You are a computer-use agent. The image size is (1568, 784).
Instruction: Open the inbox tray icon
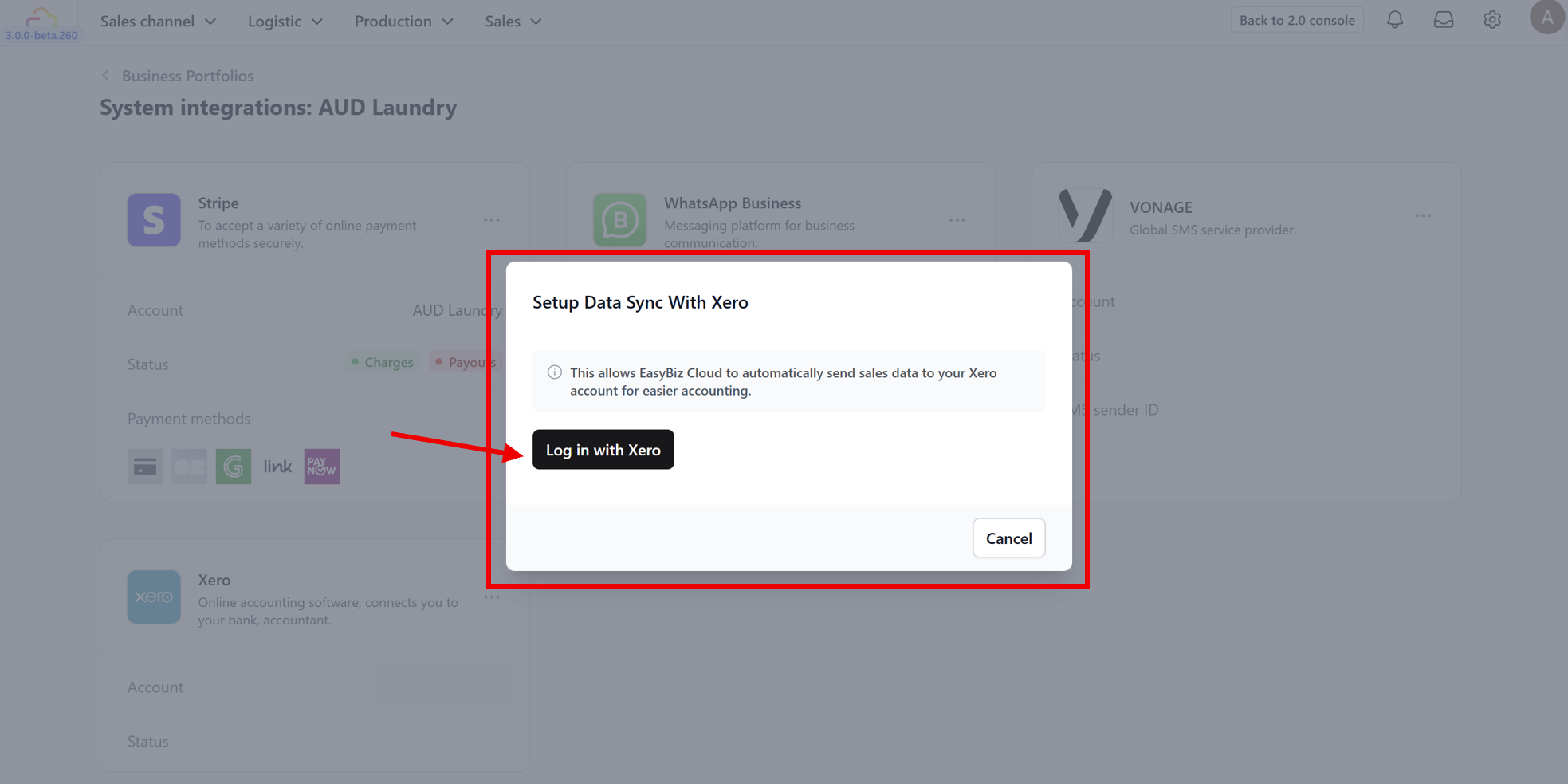[x=1443, y=19]
